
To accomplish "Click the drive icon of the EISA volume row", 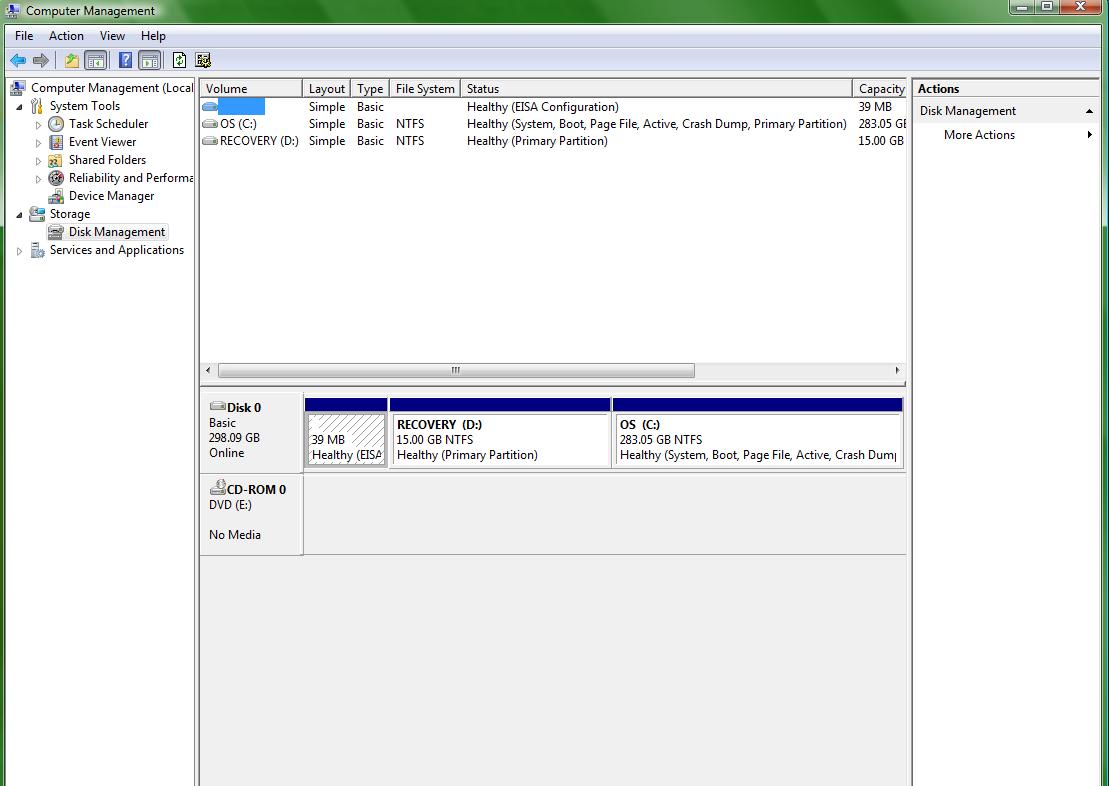I will click(x=210, y=107).
